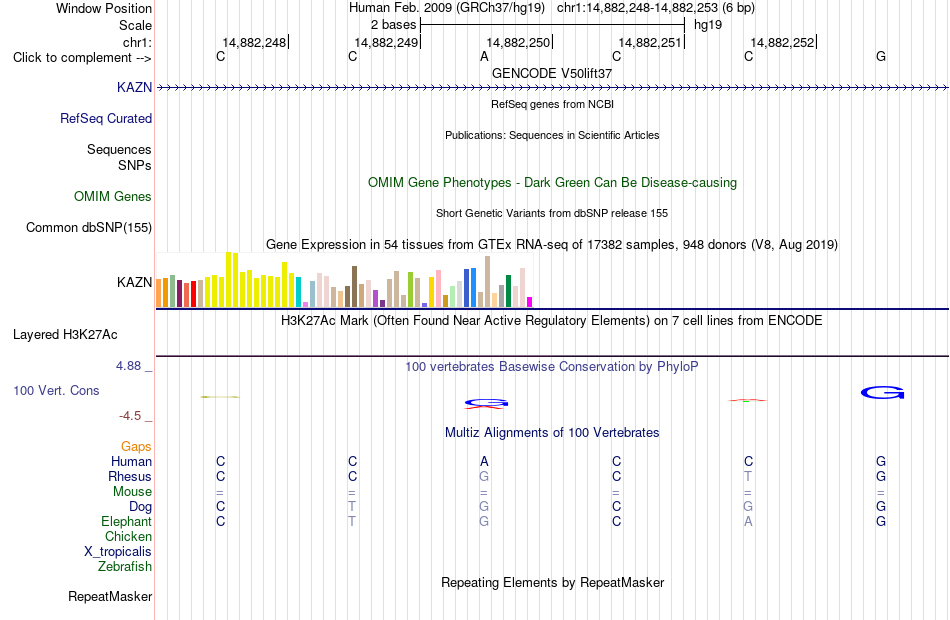Select the Elephant alignment row label
This screenshot has height=620, width=950.
(127, 521)
